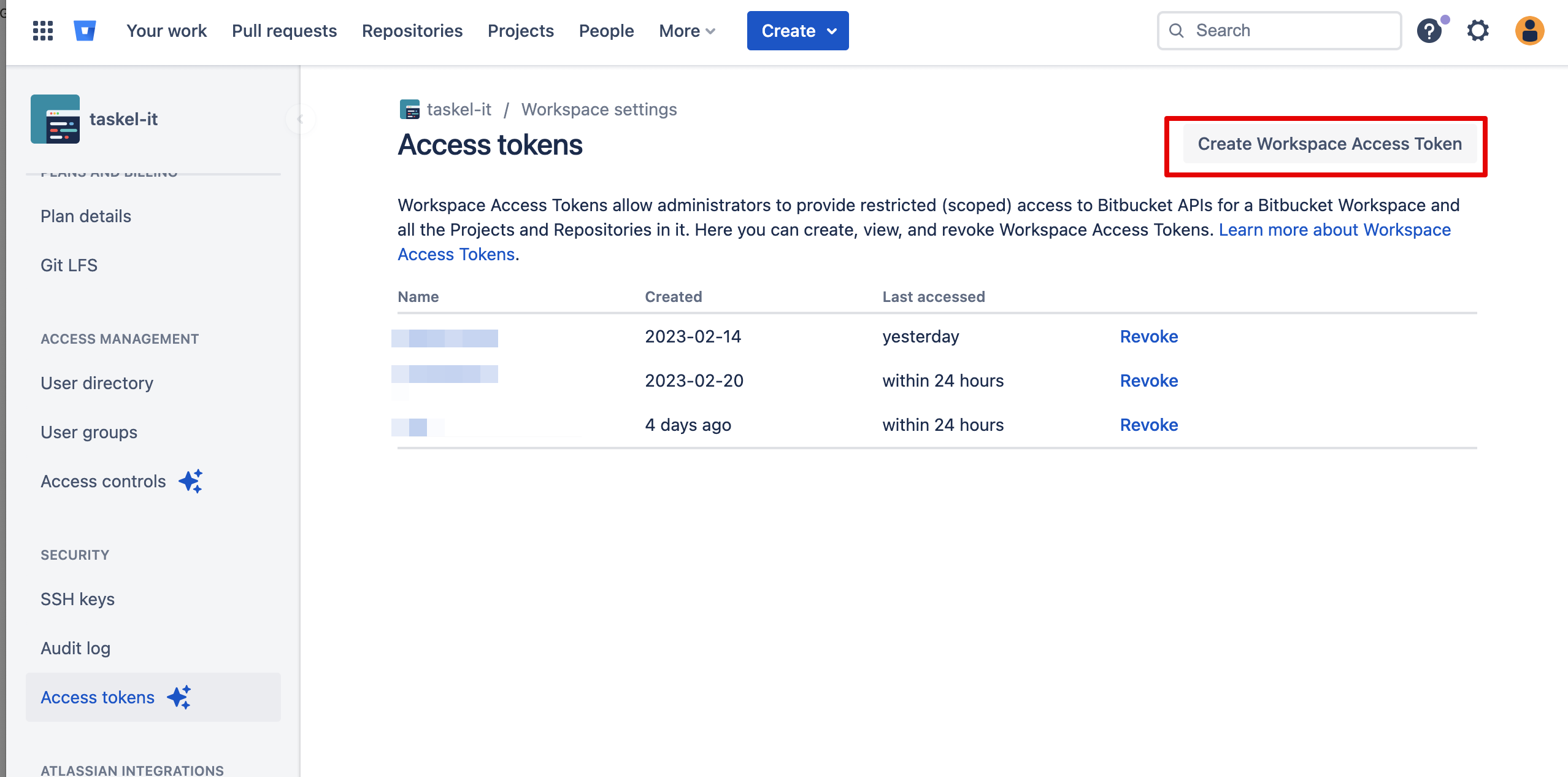Open the settings gear icon
1568x777 pixels.
[x=1478, y=31]
